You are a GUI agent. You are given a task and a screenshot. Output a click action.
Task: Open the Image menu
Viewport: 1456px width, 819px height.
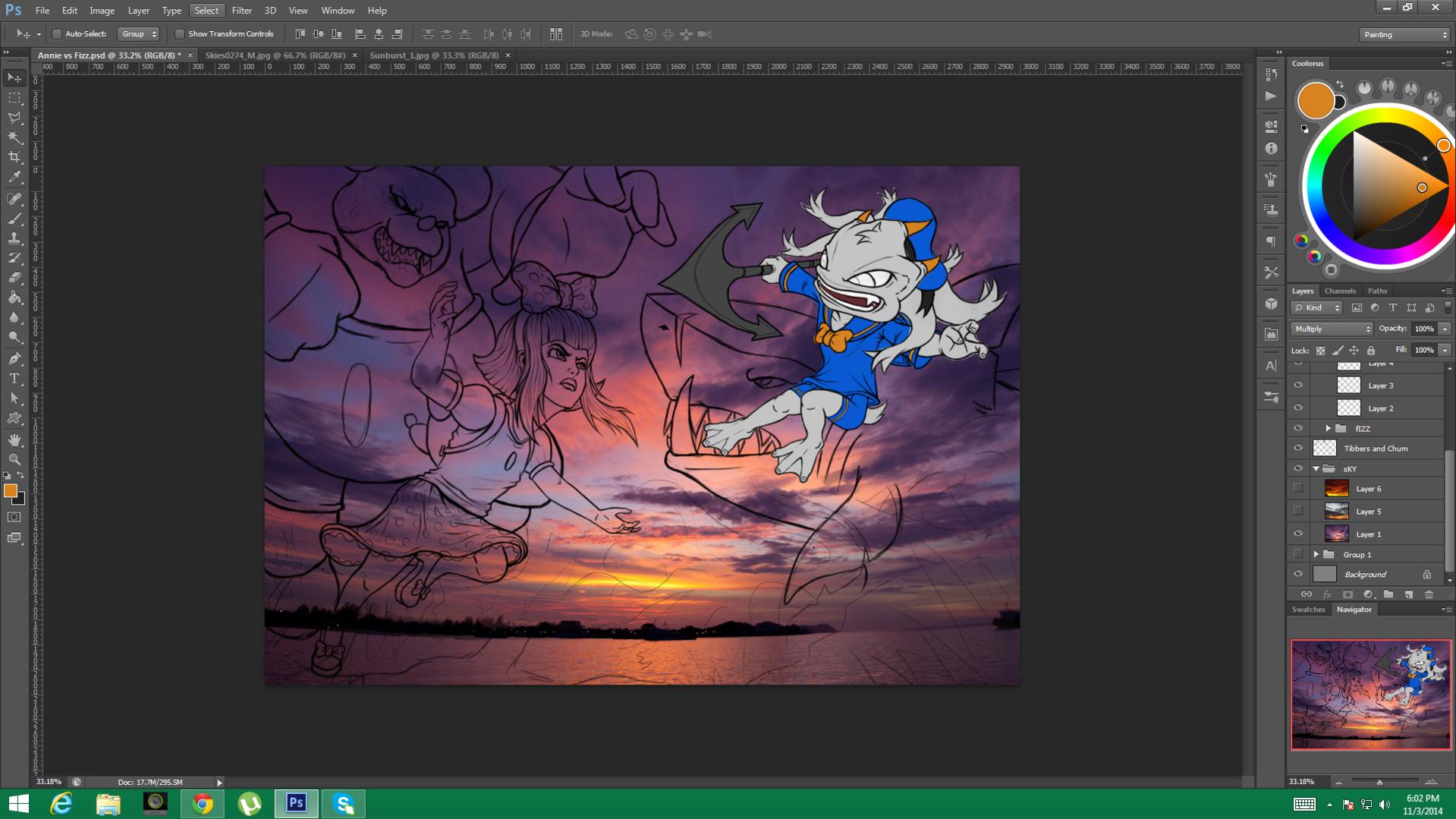pyautogui.click(x=102, y=11)
